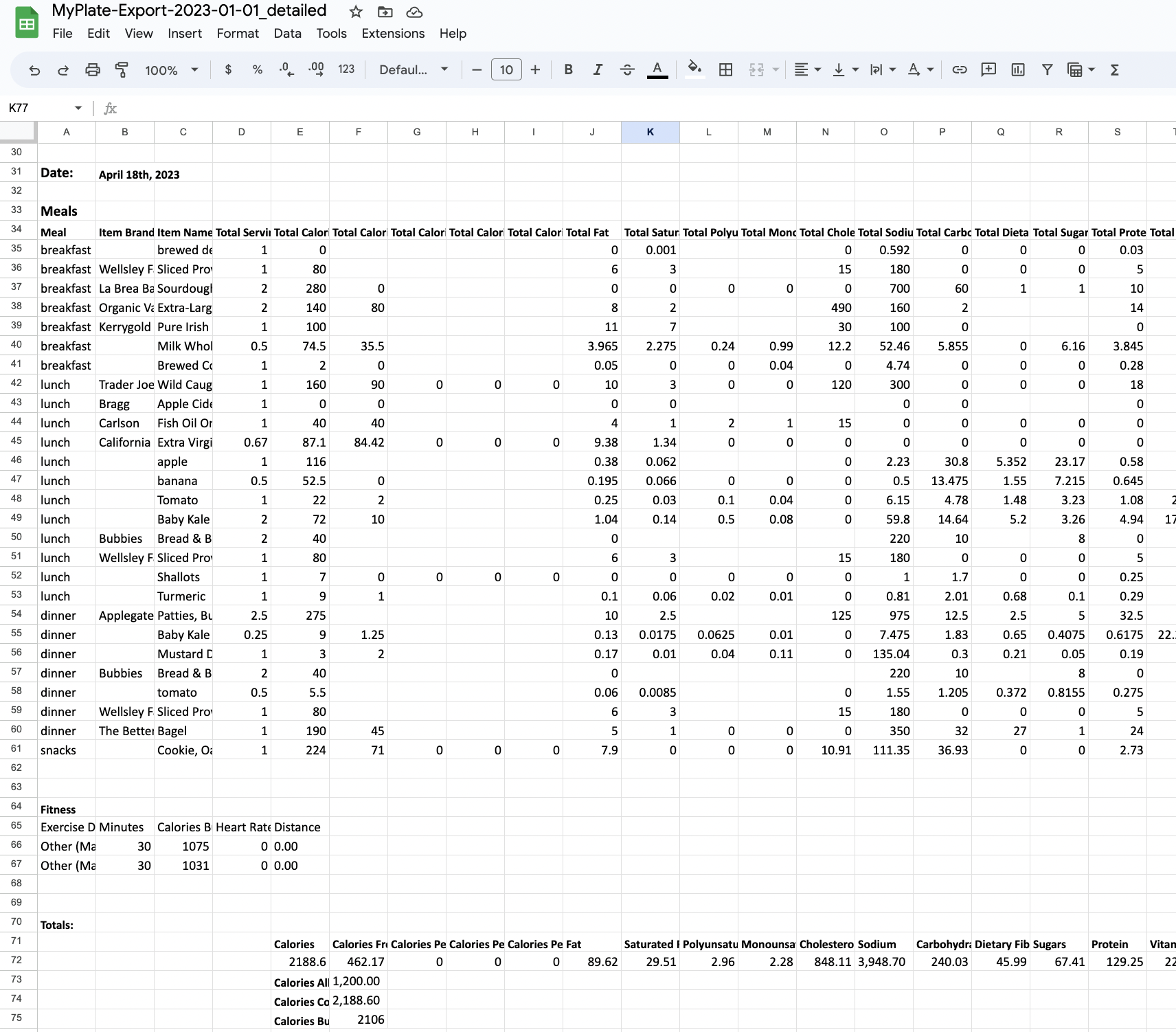Open the Sheets home icon
Screen dimensions: 1176x1032
27,22
